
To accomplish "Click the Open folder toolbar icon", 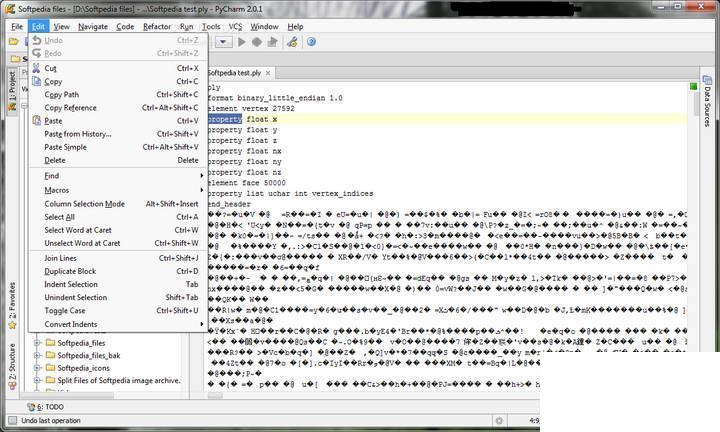I will pyautogui.click(x=14, y=42).
